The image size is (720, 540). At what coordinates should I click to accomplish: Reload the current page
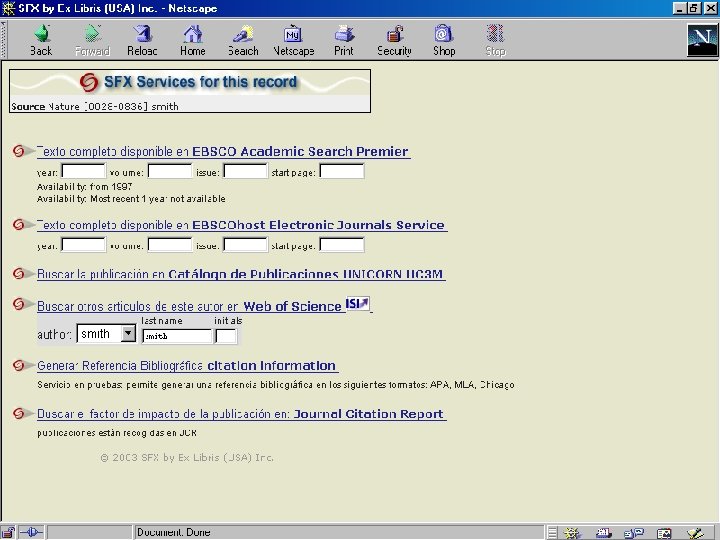(x=142, y=40)
